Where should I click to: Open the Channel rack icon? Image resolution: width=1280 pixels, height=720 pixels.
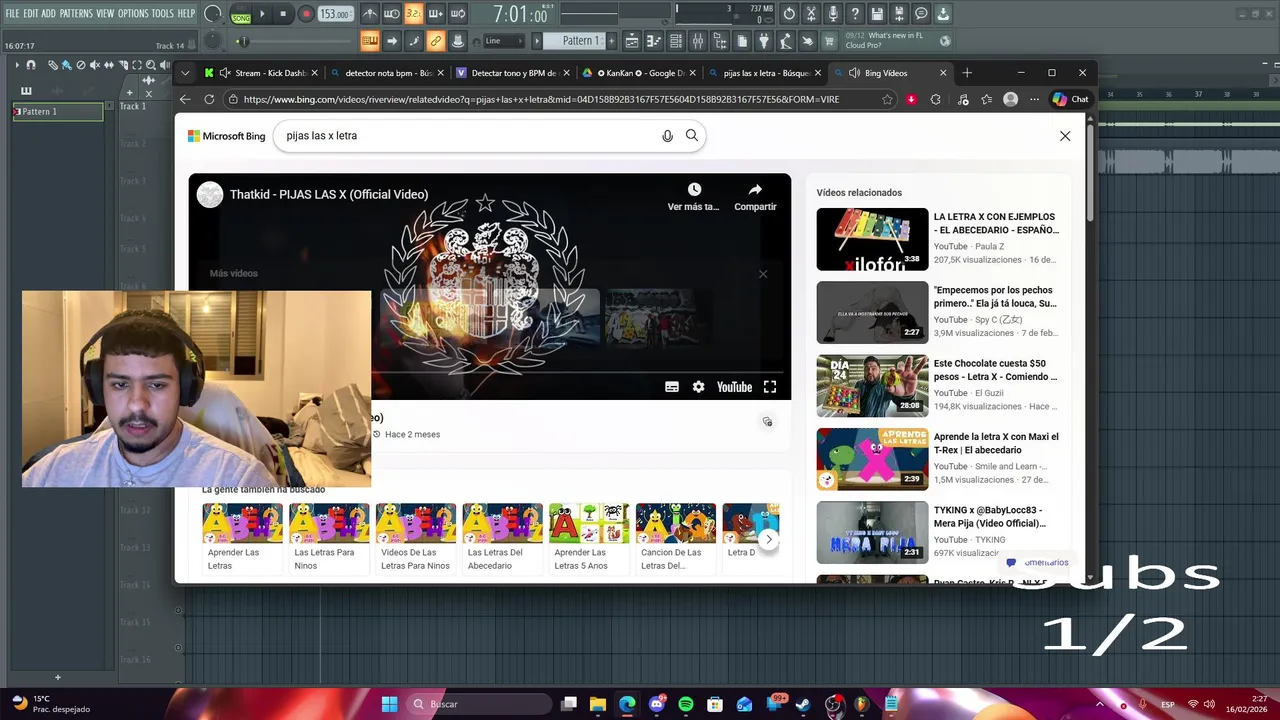(x=676, y=41)
